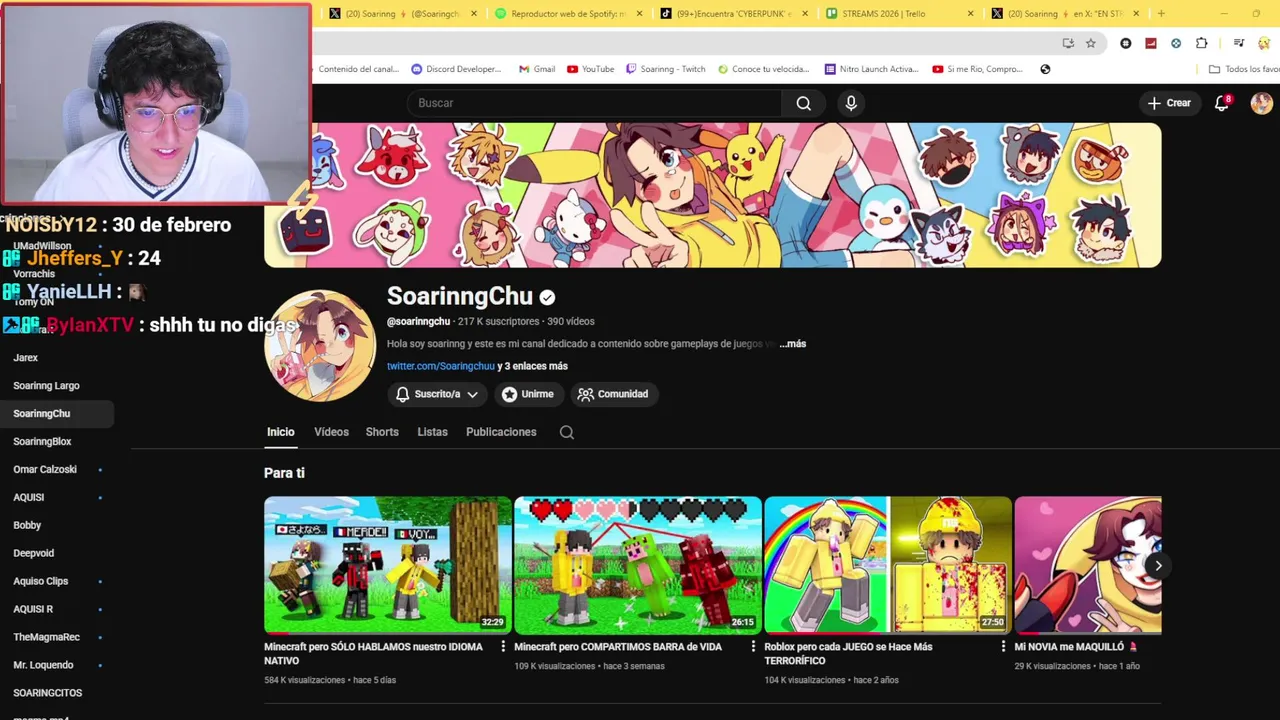Switch to Soarinng @Soaringch X tab
Image resolution: width=1280 pixels, height=720 pixels.
click(x=402, y=14)
